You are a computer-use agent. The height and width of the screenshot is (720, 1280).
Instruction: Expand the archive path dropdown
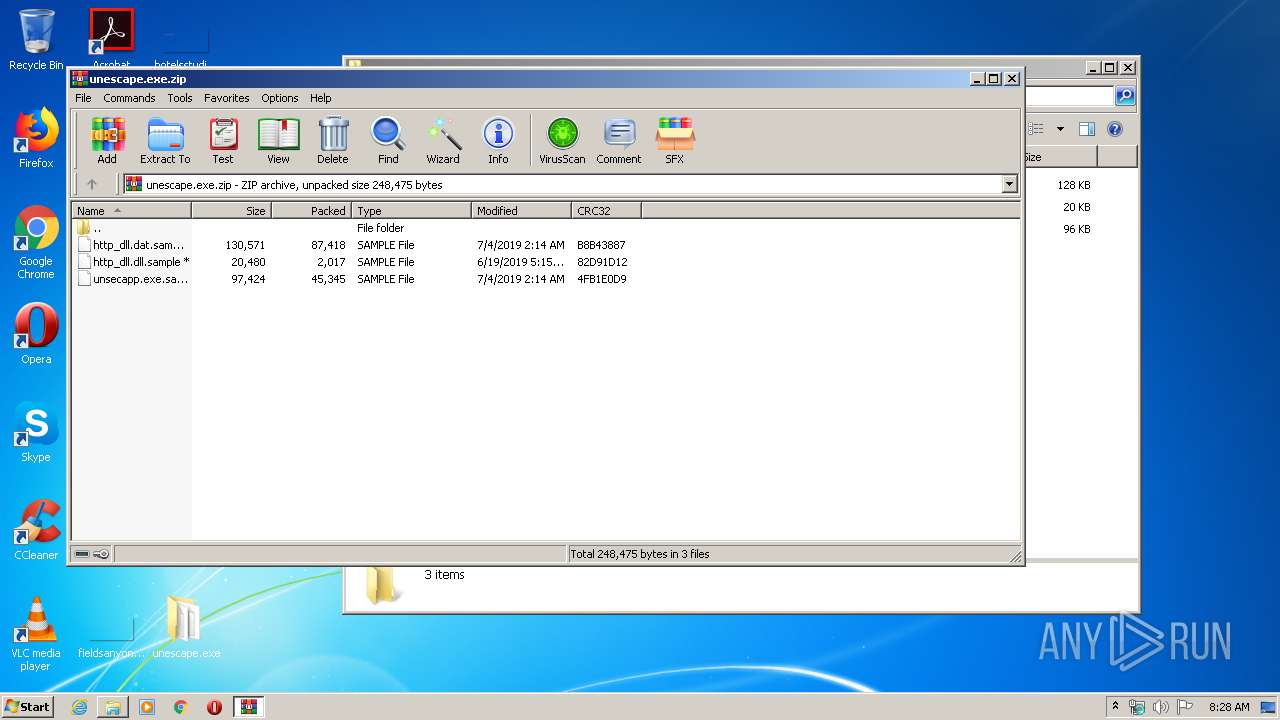click(1009, 184)
